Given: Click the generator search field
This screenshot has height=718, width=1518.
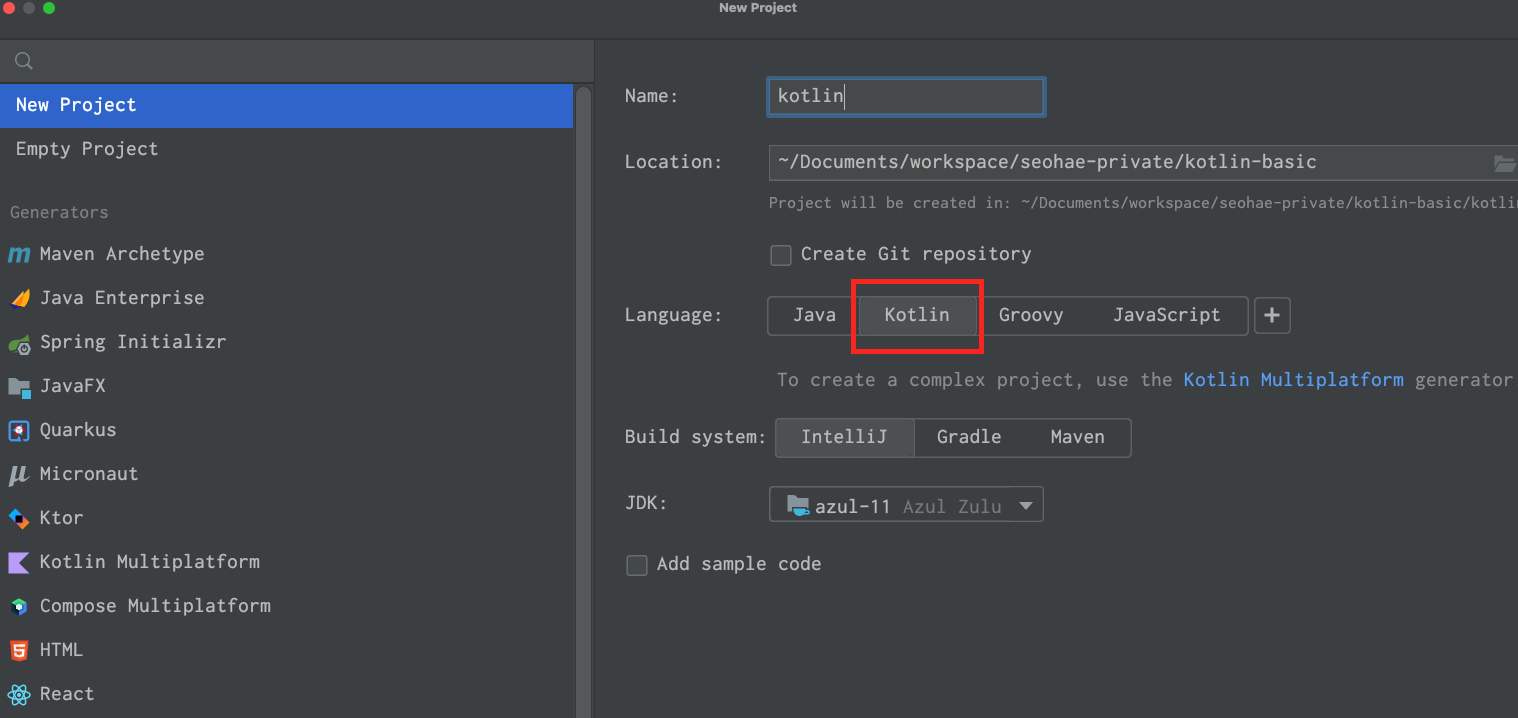Looking at the screenshot, I should (297, 62).
